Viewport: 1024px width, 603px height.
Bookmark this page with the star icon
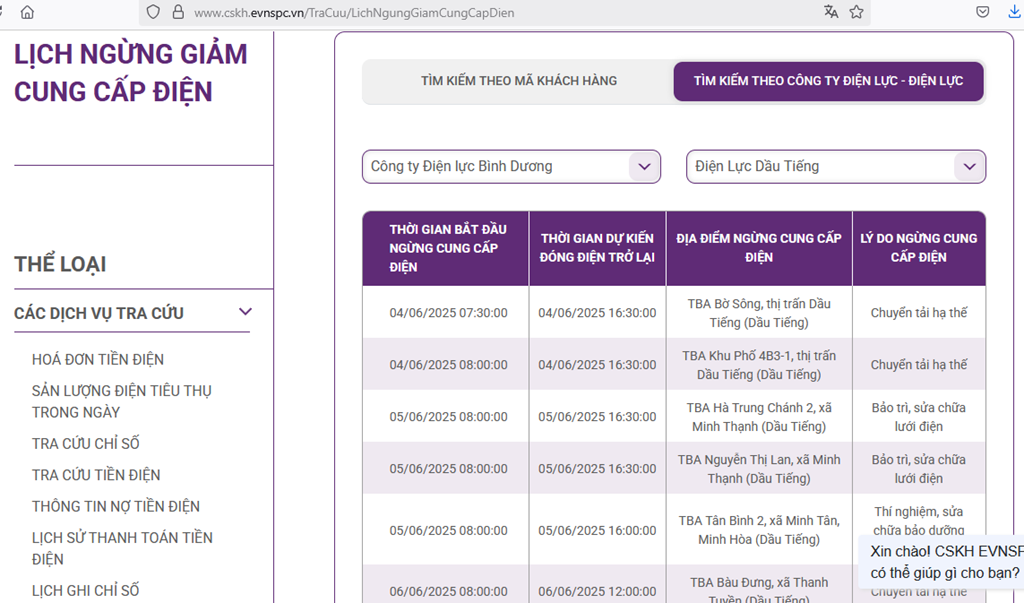[856, 12]
